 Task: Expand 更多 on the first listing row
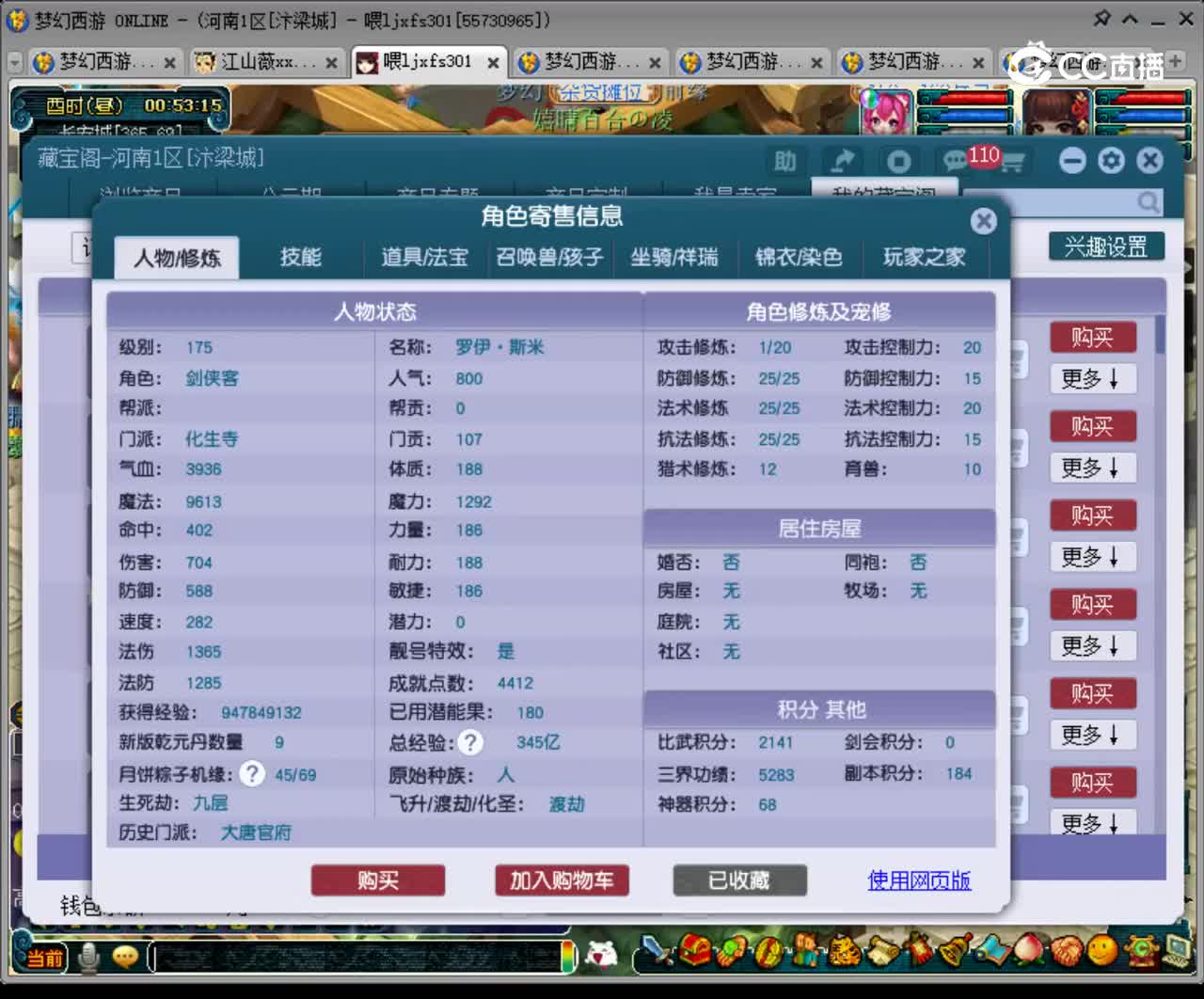click(1093, 379)
